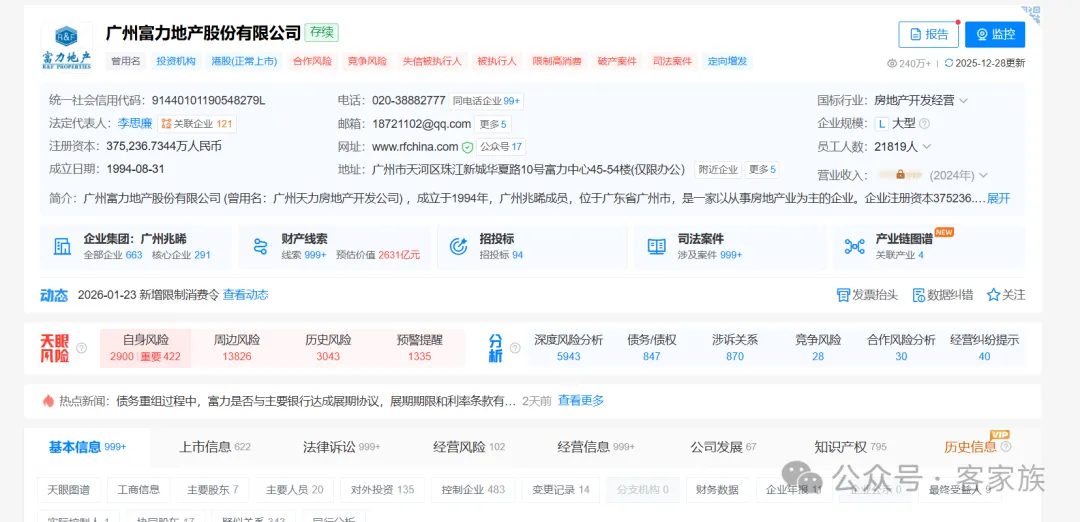The height and width of the screenshot is (522, 1080).
Task: Click the 财产线索 icon
Action: [x=260, y=247]
